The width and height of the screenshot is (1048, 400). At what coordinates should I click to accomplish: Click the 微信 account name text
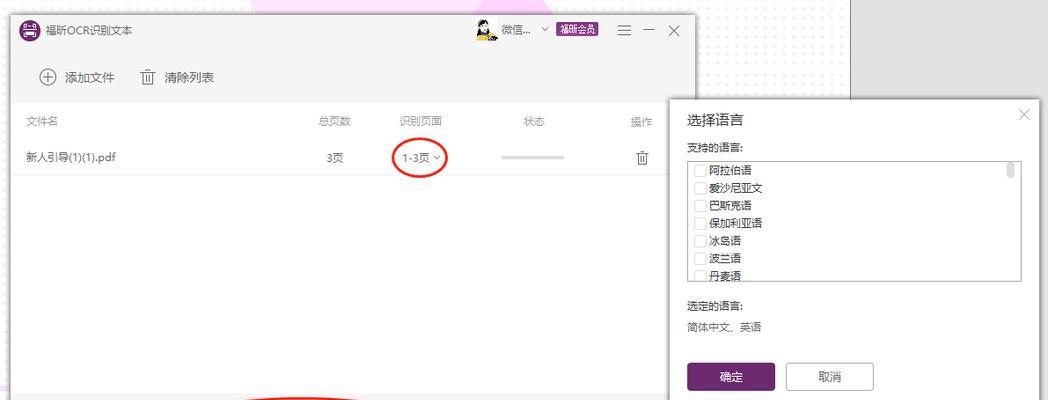click(517, 29)
